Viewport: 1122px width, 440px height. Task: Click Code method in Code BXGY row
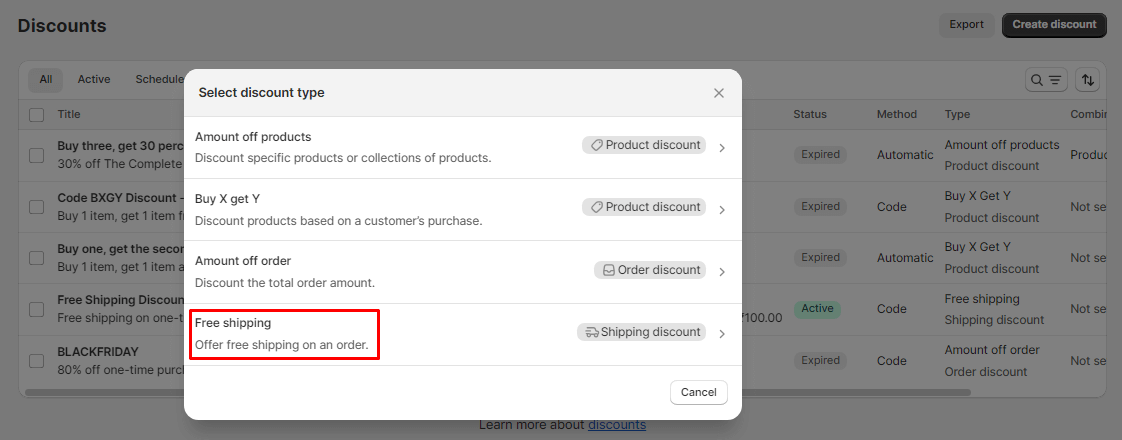(892, 207)
